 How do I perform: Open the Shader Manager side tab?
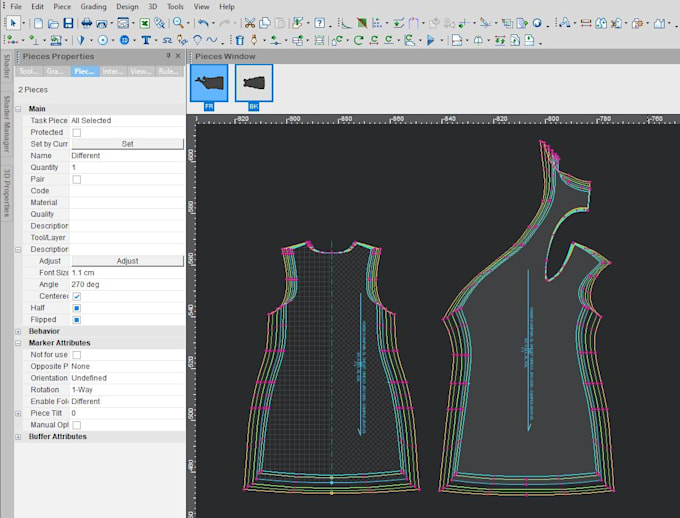point(7,124)
